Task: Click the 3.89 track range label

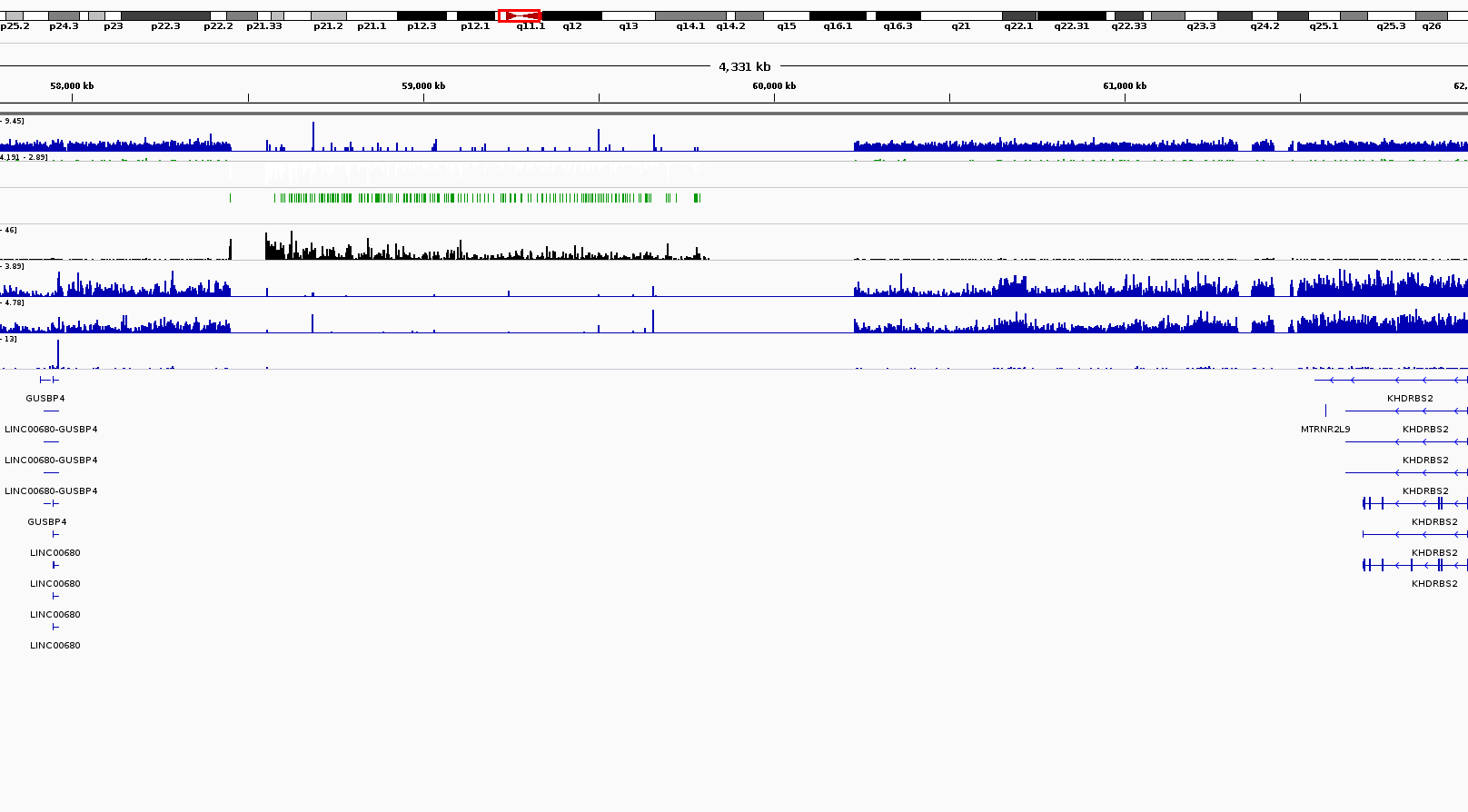Action: pyautogui.click(x=13, y=266)
